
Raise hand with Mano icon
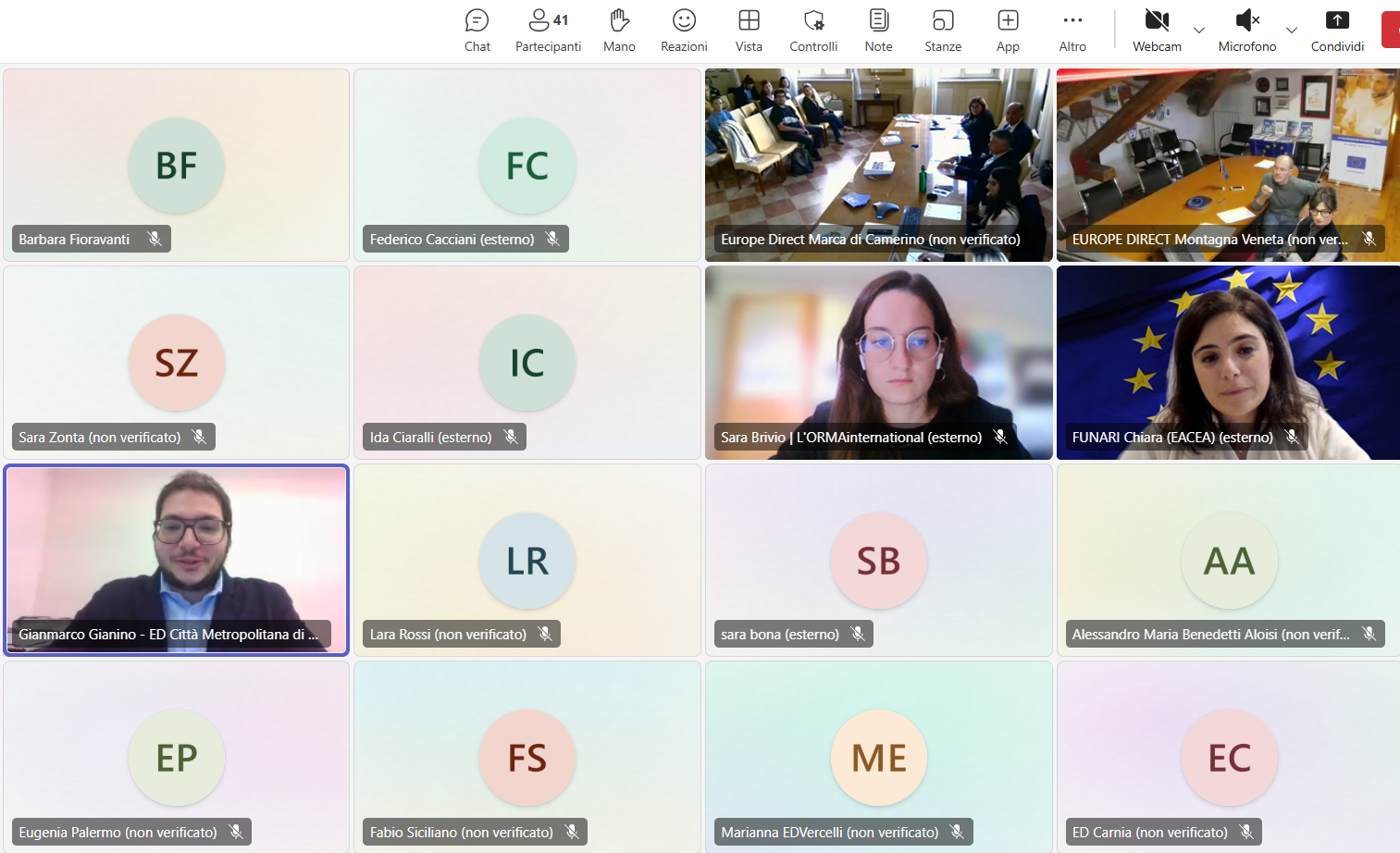coord(619,31)
